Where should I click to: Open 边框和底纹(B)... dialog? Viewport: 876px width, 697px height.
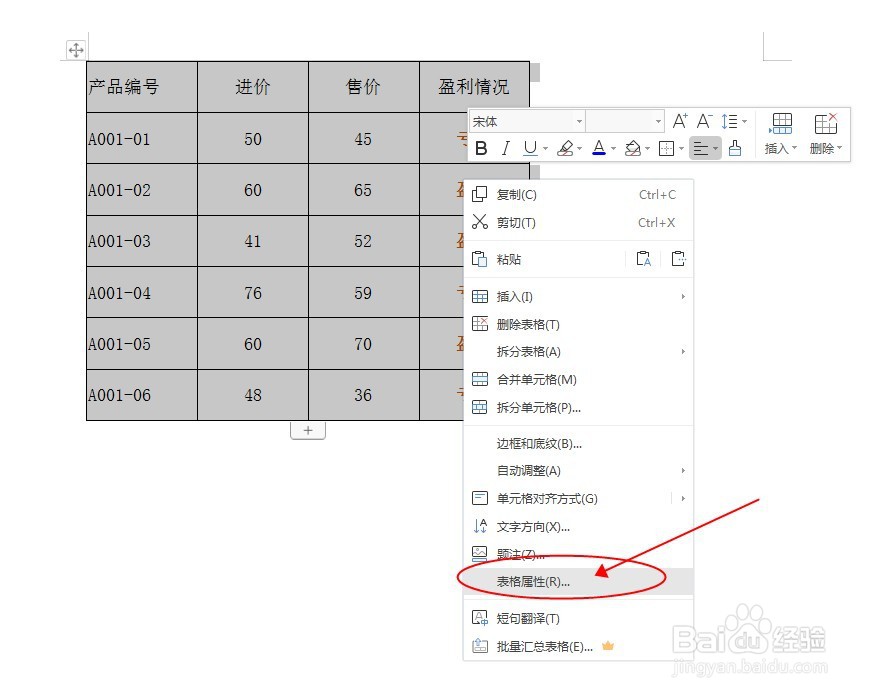tap(578, 443)
